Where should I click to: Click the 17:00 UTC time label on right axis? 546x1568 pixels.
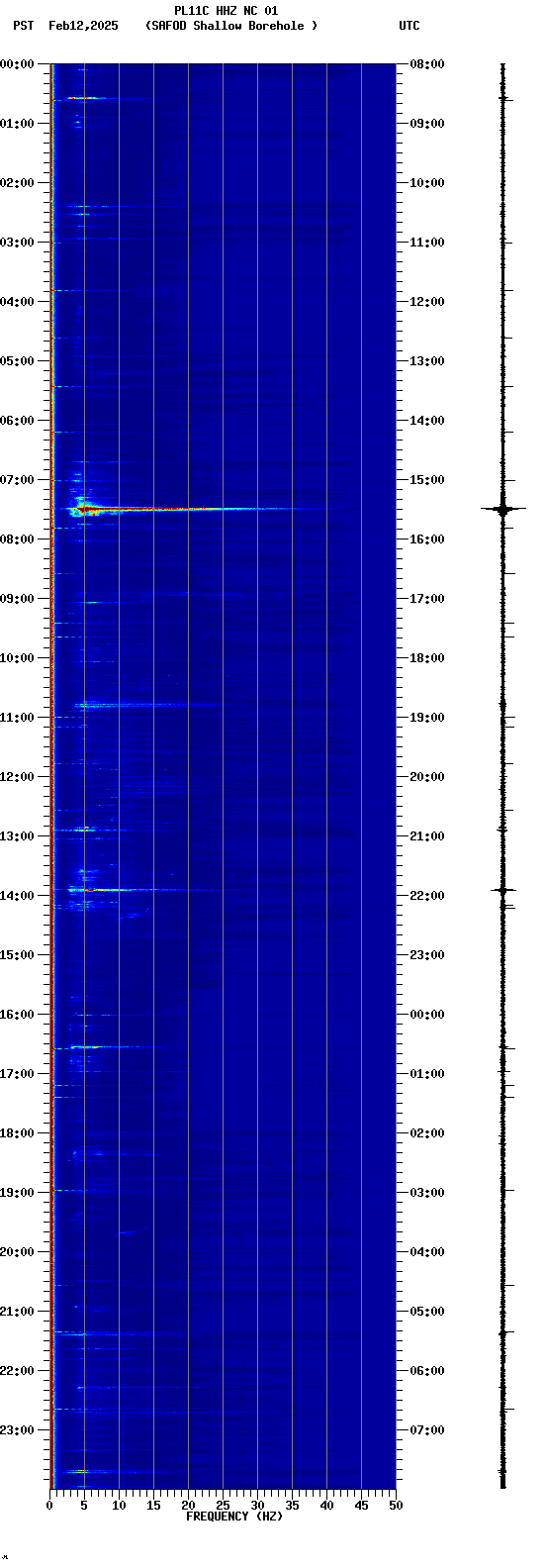point(427,599)
